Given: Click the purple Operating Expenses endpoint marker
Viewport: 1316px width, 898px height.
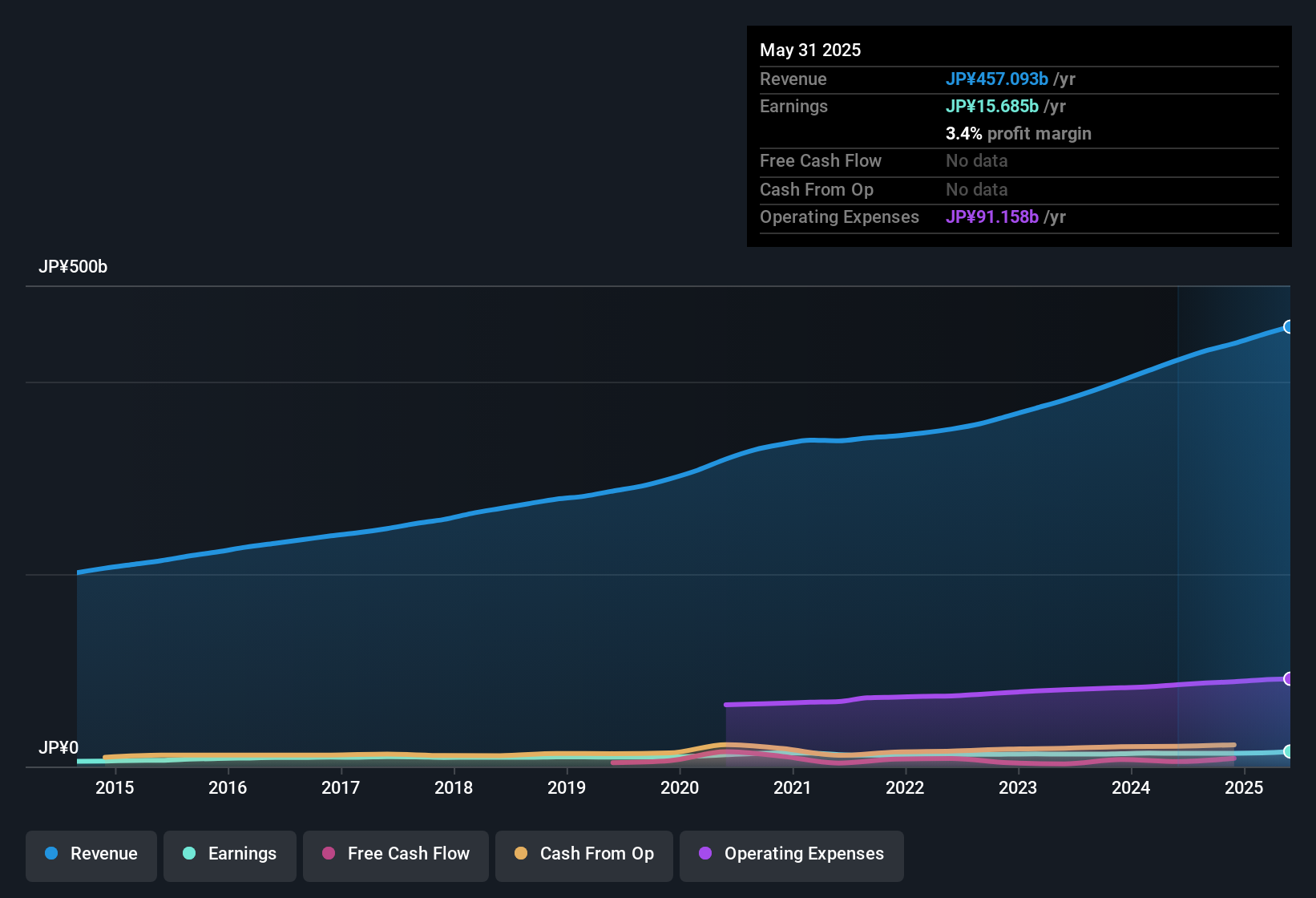Looking at the screenshot, I should pyautogui.click(x=1289, y=678).
